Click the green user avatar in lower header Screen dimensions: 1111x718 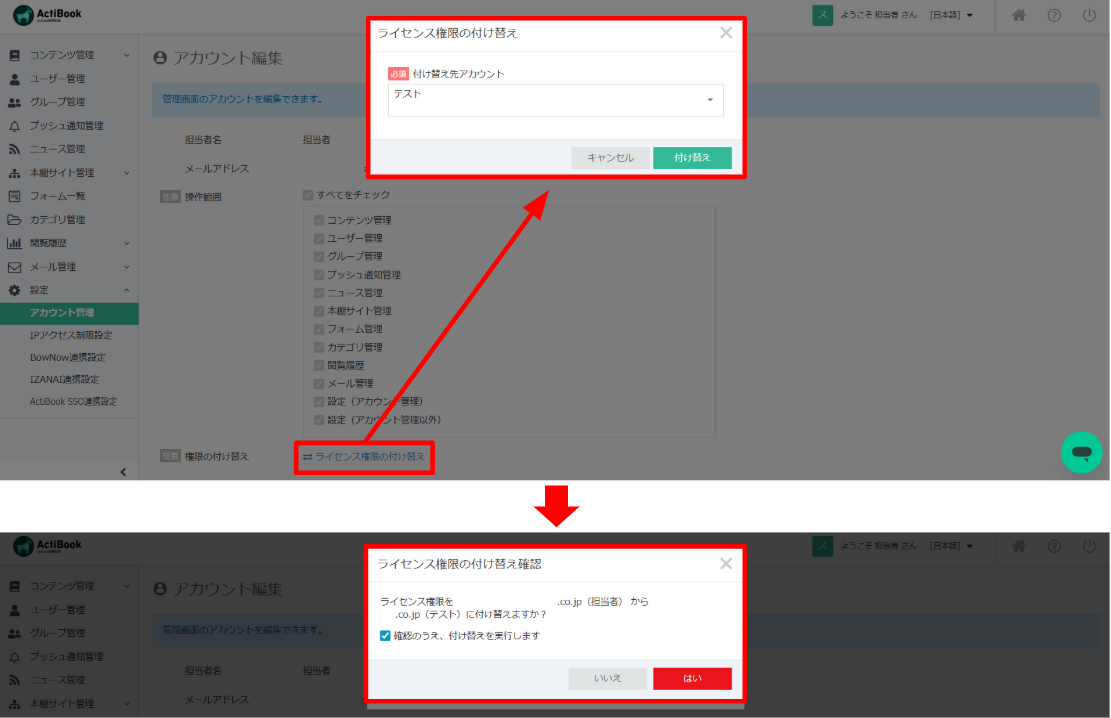(823, 546)
